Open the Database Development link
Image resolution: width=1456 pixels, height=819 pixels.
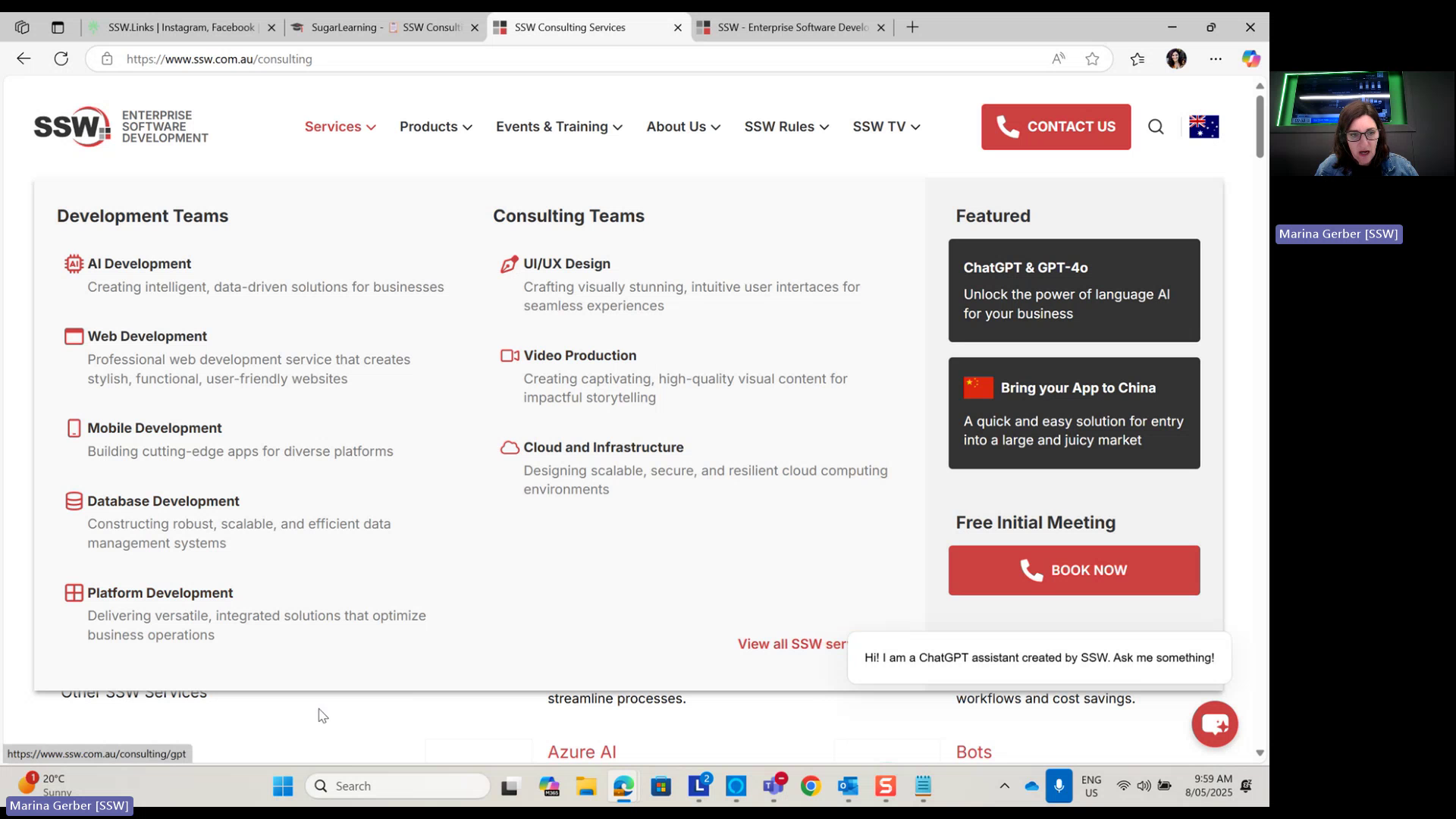pyautogui.click(x=163, y=501)
